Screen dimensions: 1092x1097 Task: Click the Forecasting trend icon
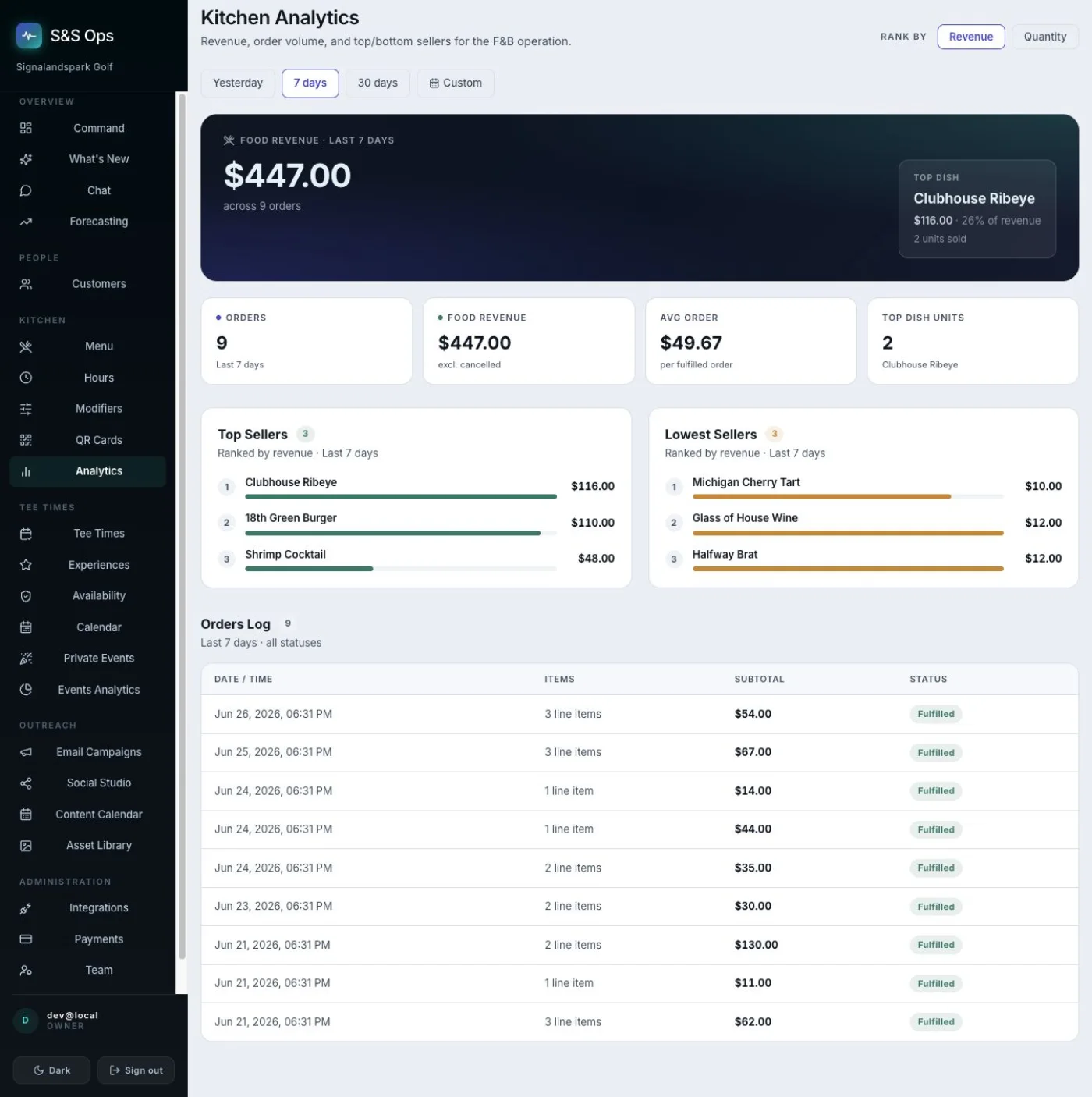[x=26, y=222]
